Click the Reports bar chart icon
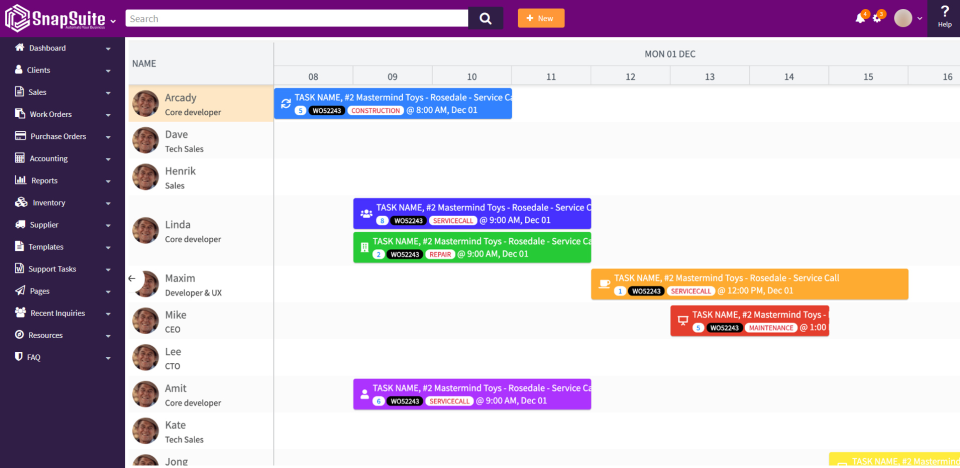This screenshot has height=468, width=960. click(x=20, y=181)
